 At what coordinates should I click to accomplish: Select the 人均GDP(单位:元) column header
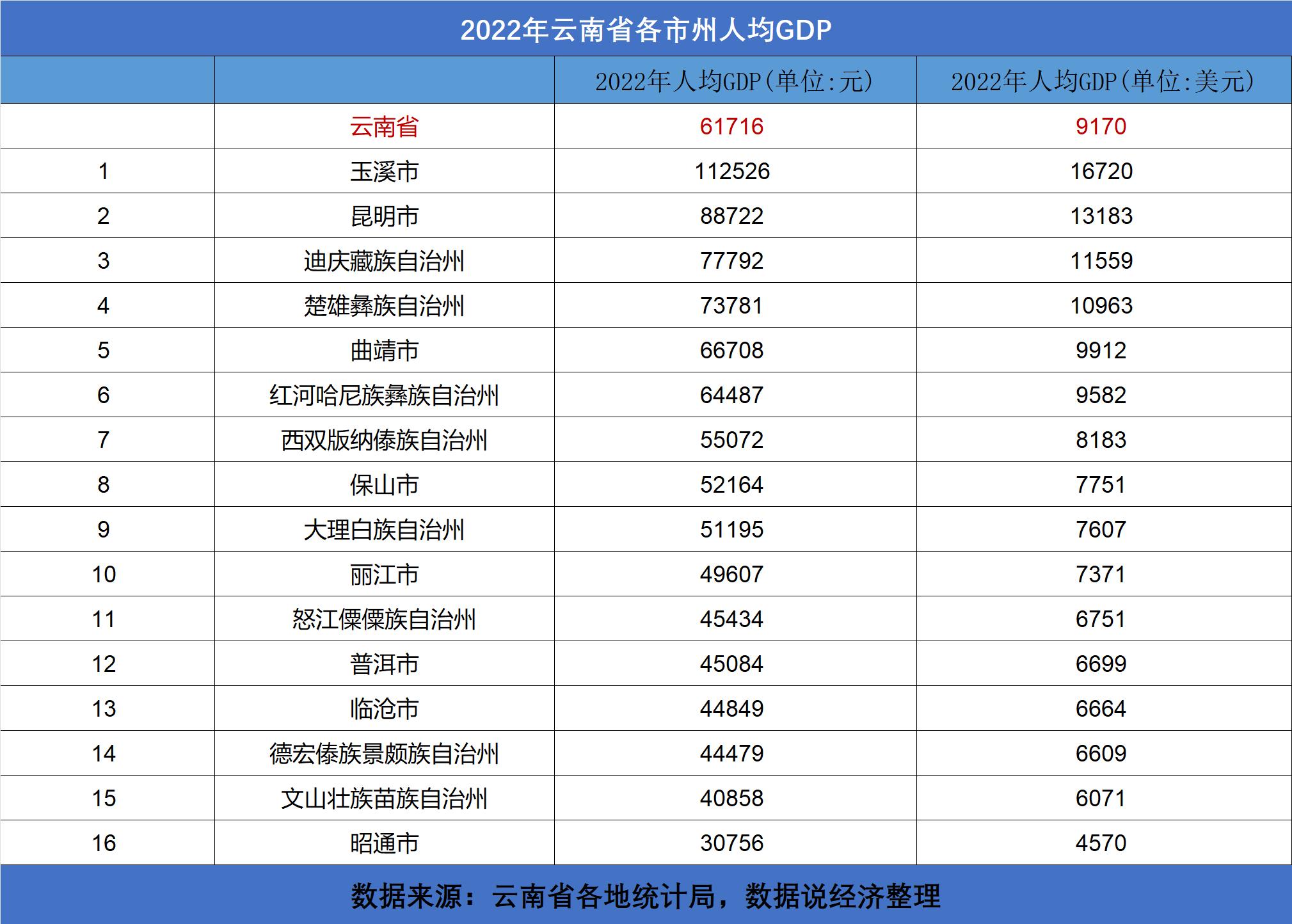tap(735, 81)
